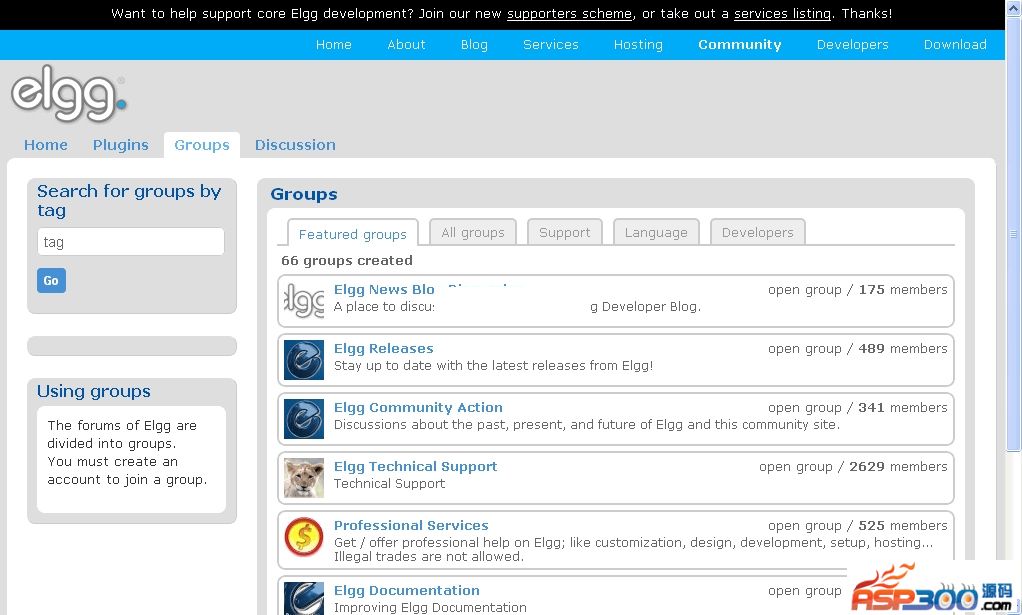Click 'Search for groups by tag' heading
This screenshot has width=1022, height=615.
point(129,201)
